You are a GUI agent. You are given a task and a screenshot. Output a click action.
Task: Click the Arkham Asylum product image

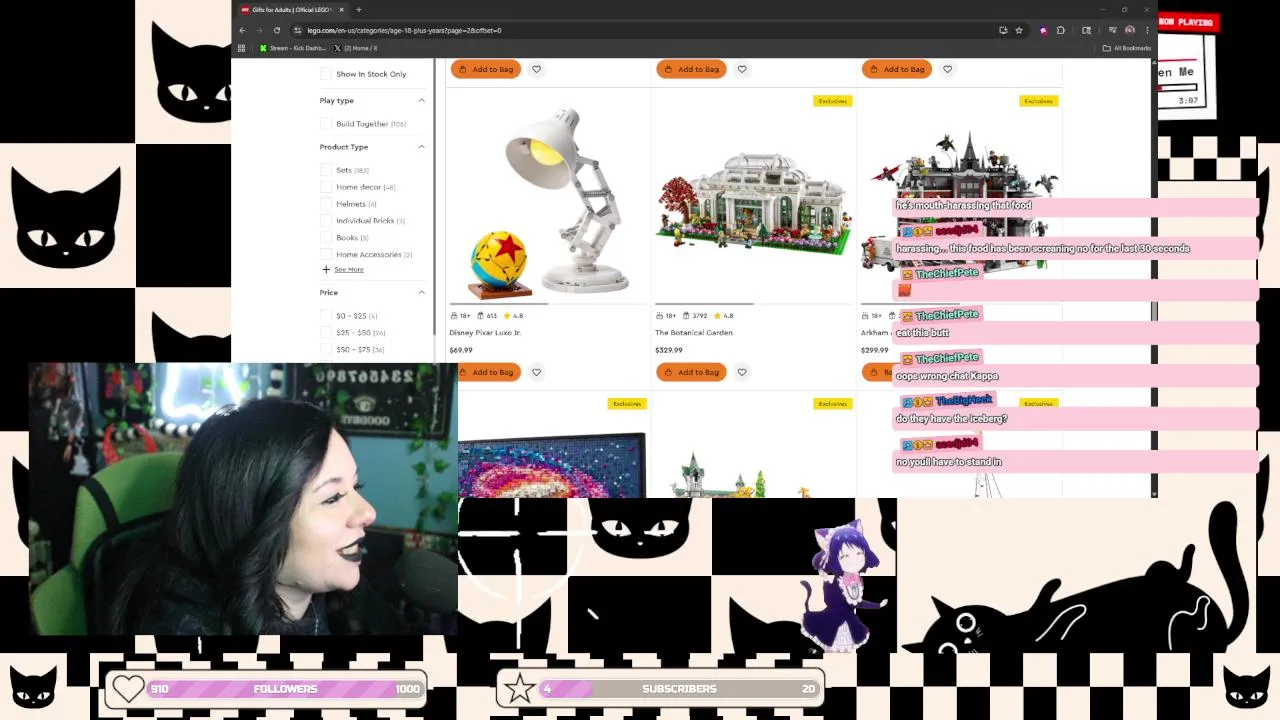[960, 200]
